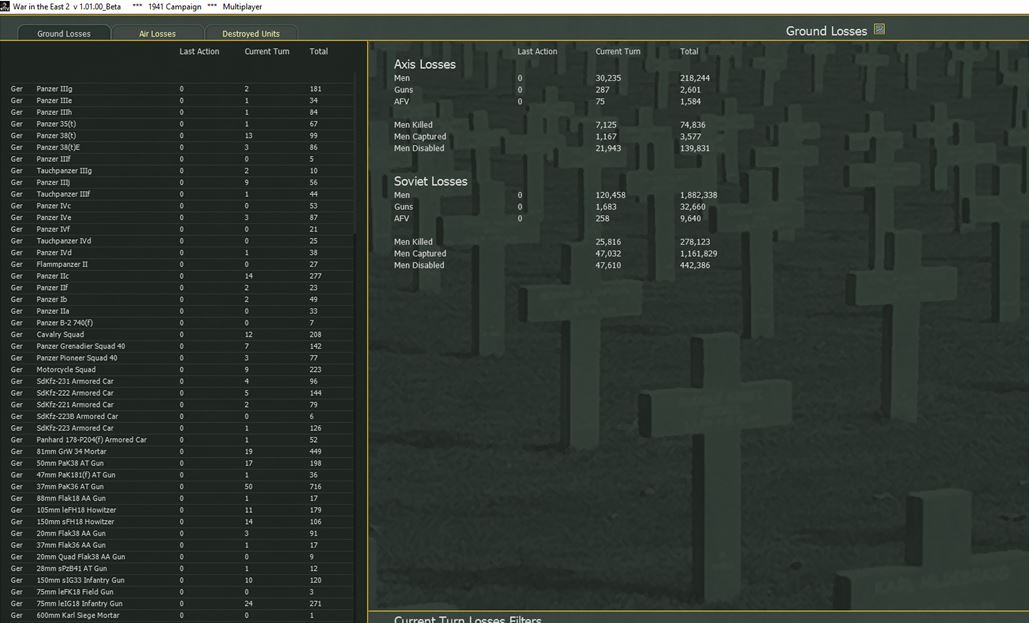Select the 150mm sIG33 Infantry Gun row
Viewport: 1029px width, 623px height.
pyautogui.click(x=180, y=580)
